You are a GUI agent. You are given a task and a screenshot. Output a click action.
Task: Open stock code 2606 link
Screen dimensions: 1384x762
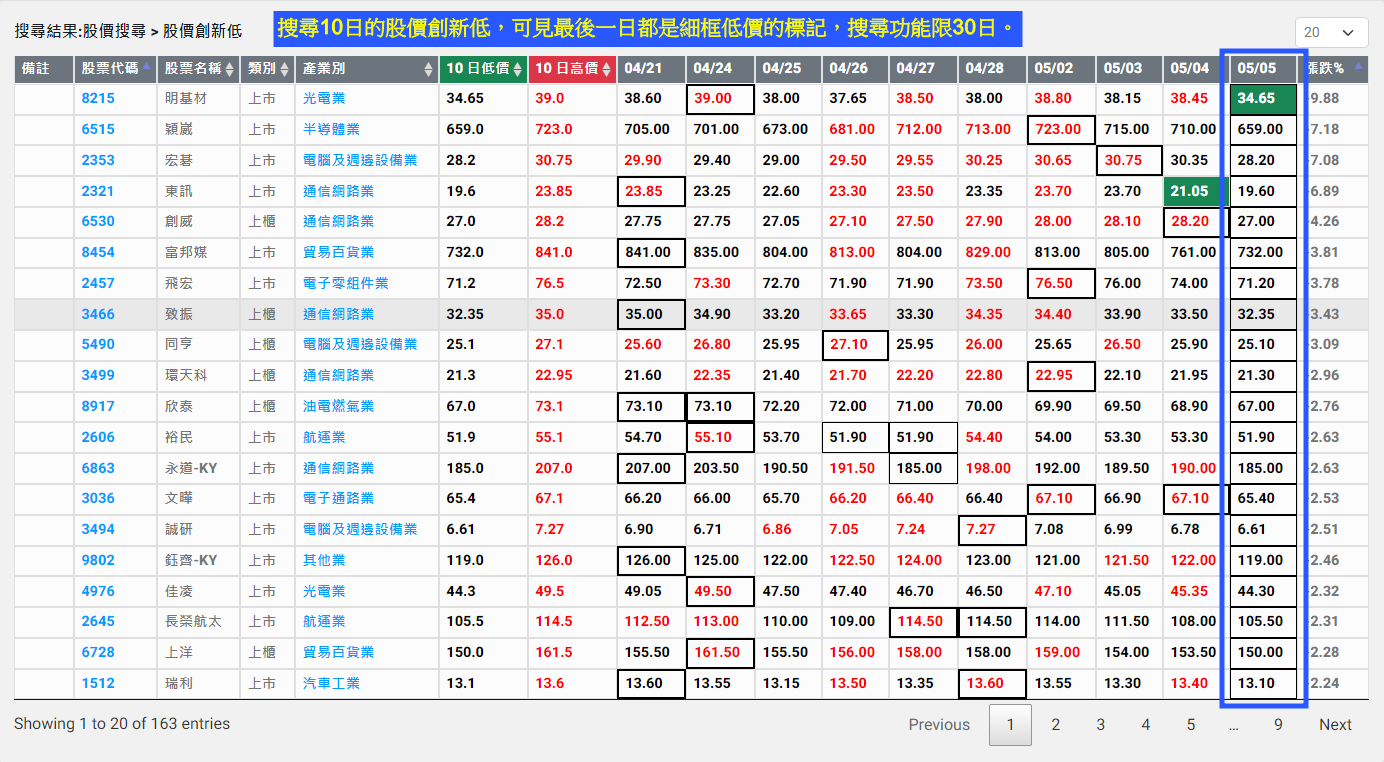pyautogui.click(x=98, y=437)
